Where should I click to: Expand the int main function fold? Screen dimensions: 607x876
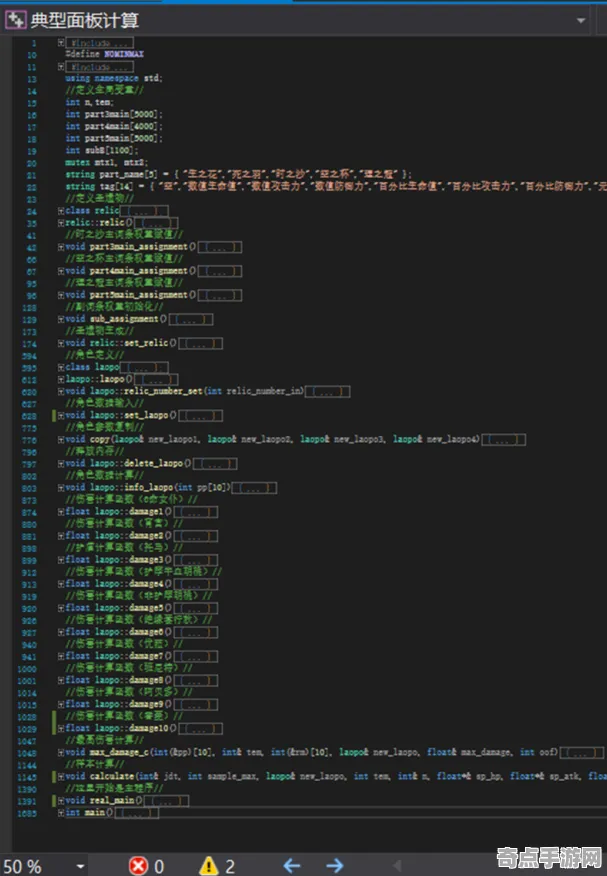tap(61, 812)
